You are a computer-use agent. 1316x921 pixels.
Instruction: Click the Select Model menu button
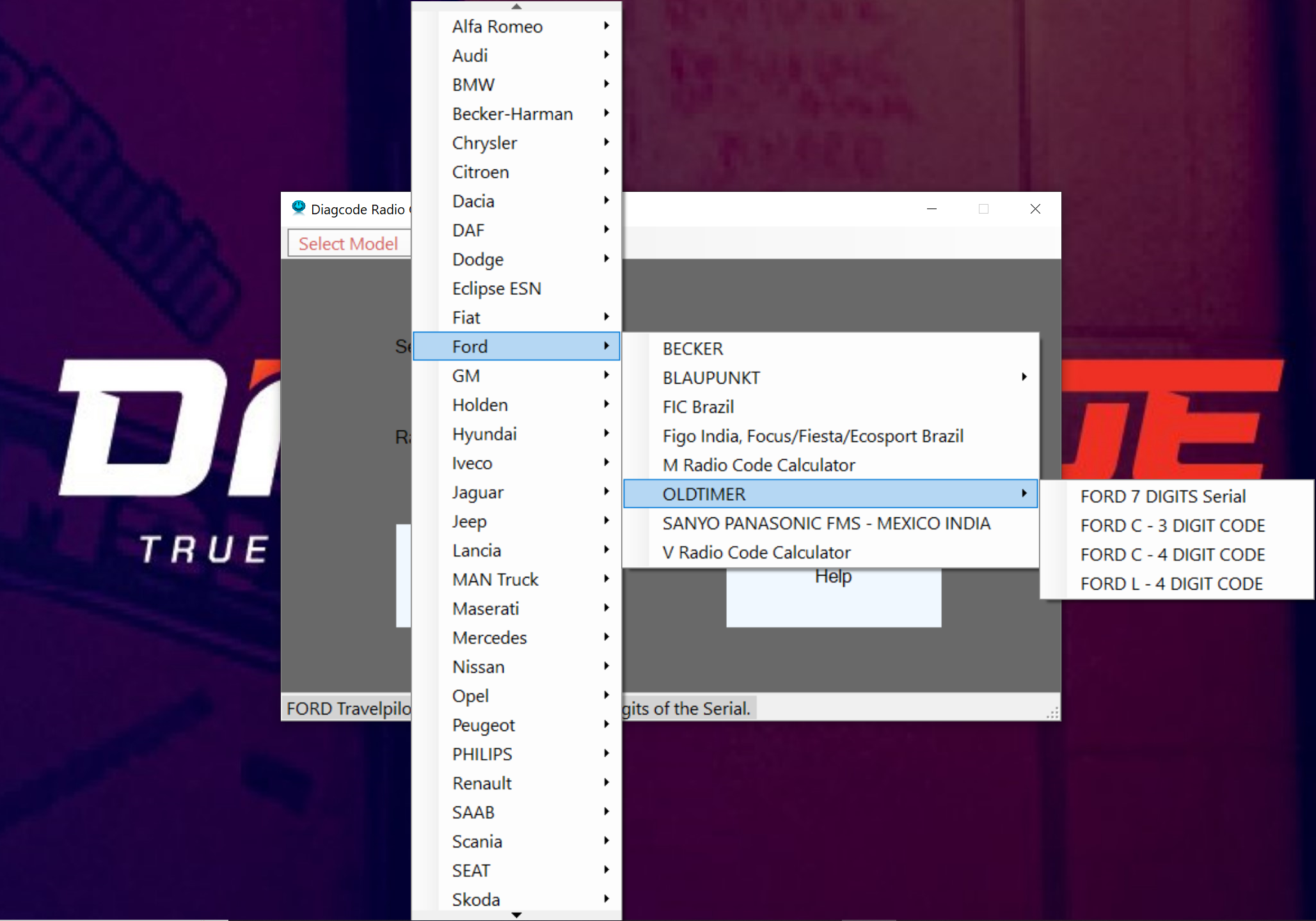pos(349,244)
